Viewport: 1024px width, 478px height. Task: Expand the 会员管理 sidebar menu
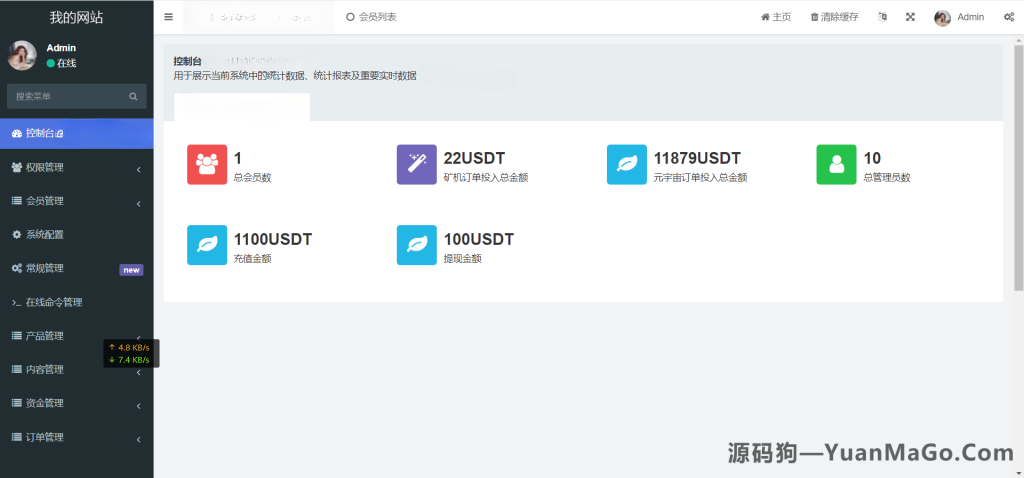point(76,201)
